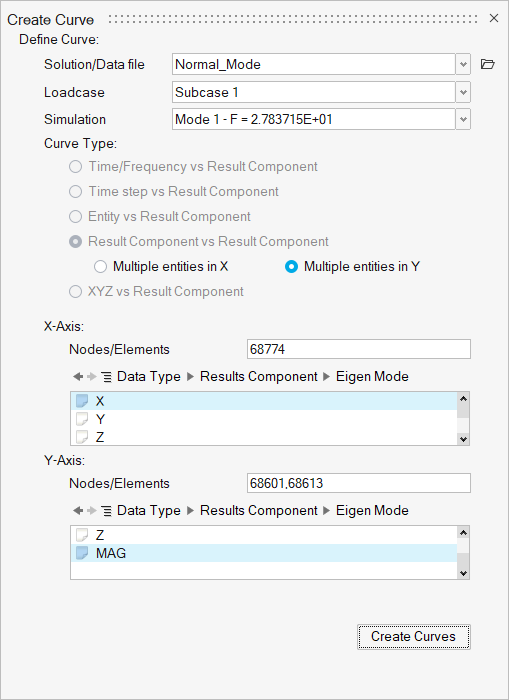Expand the Simulation Mode 1 dropdown

(x=463, y=120)
